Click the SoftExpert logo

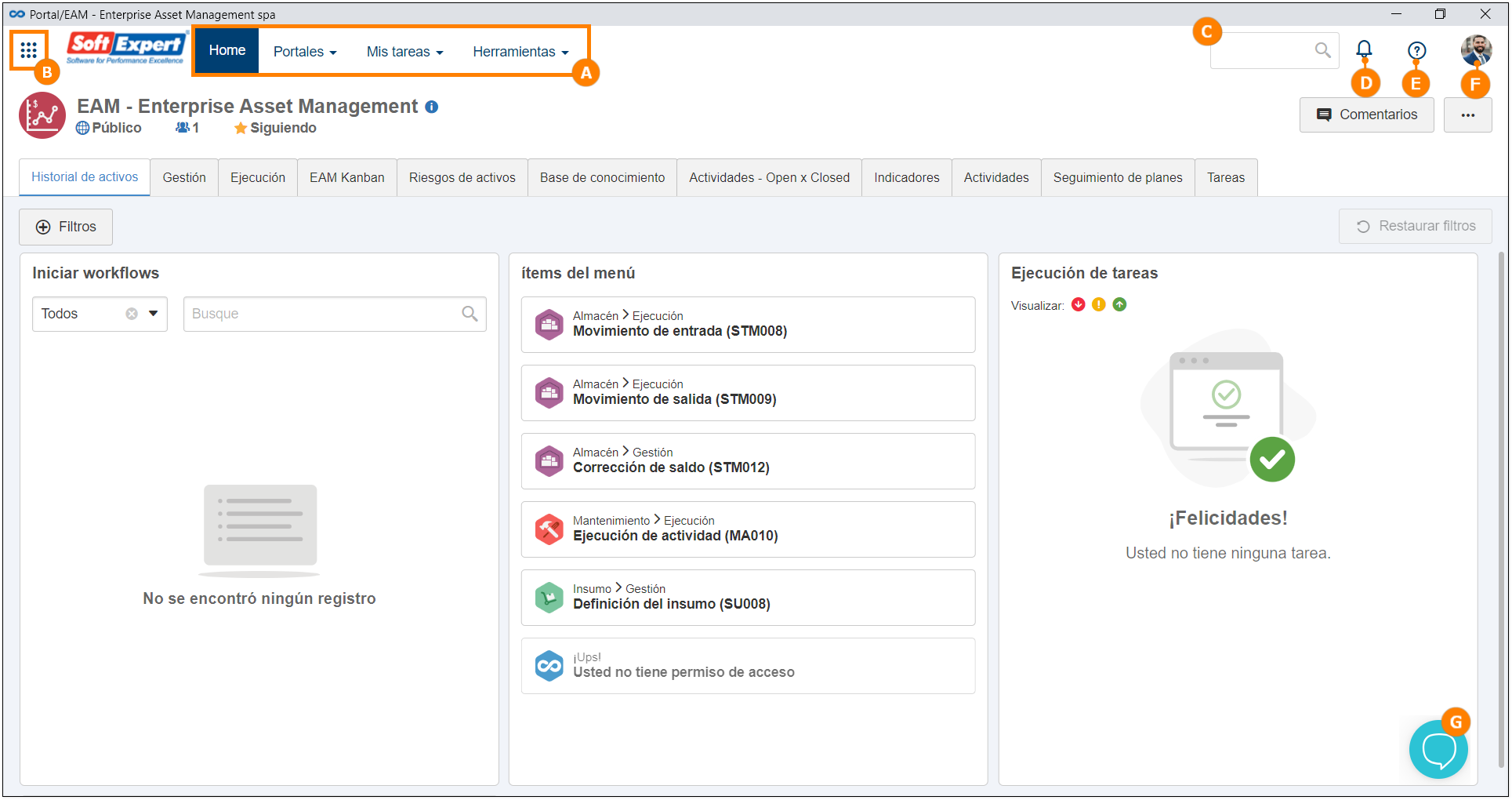click(x=126, y=49)
